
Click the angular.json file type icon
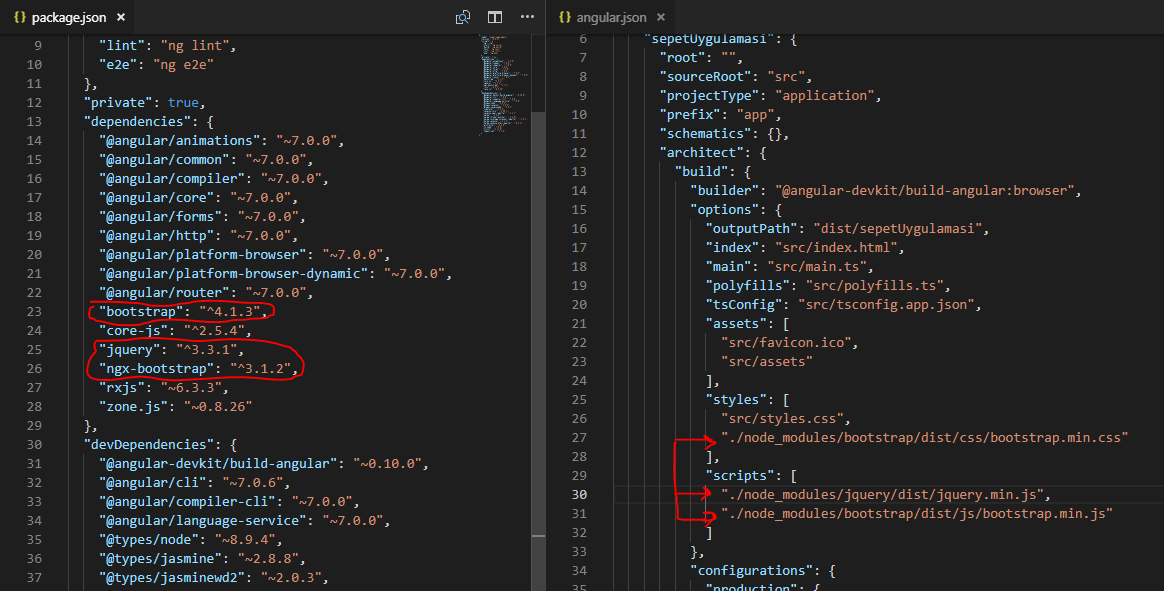point(565,17)
